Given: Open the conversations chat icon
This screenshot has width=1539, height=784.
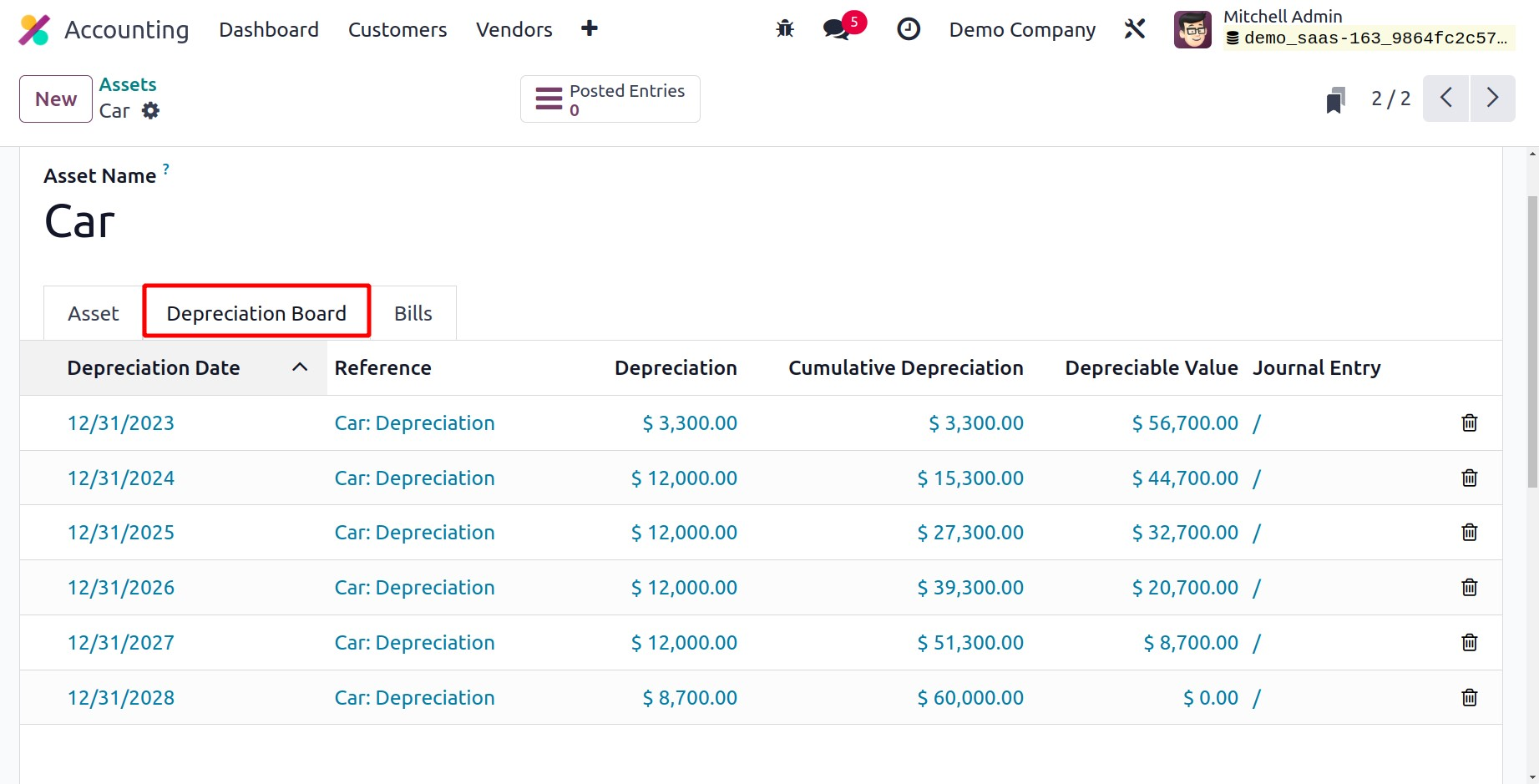Looking at the screenshot, I should [x=836, y=29].
